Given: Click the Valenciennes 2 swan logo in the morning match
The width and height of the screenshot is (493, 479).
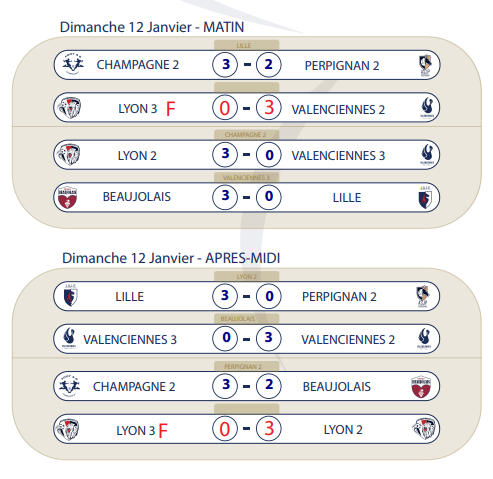Looking at the screenshot, I should click(x=427, y=107).
